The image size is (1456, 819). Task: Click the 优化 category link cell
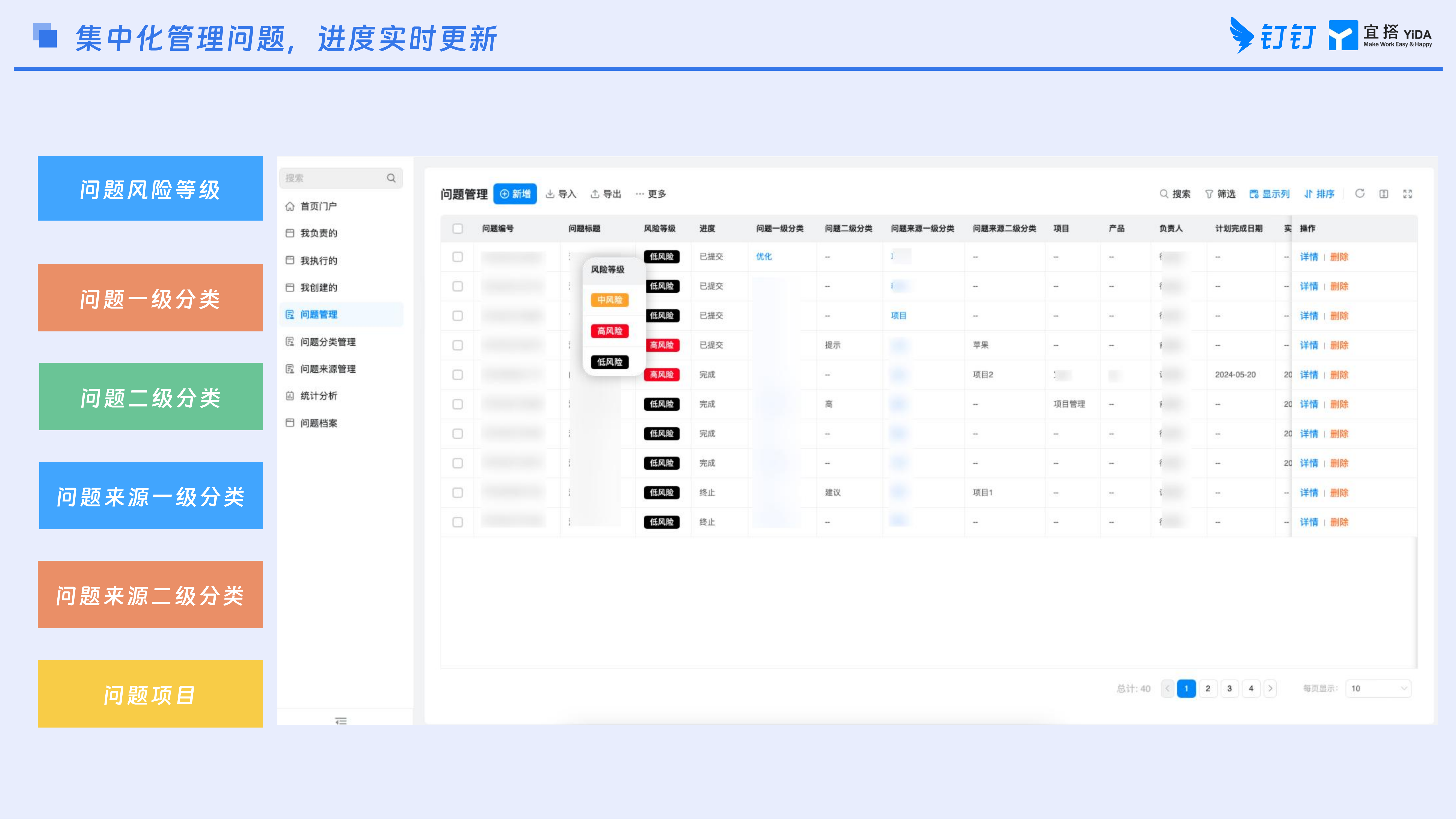(x=764, y=257)
